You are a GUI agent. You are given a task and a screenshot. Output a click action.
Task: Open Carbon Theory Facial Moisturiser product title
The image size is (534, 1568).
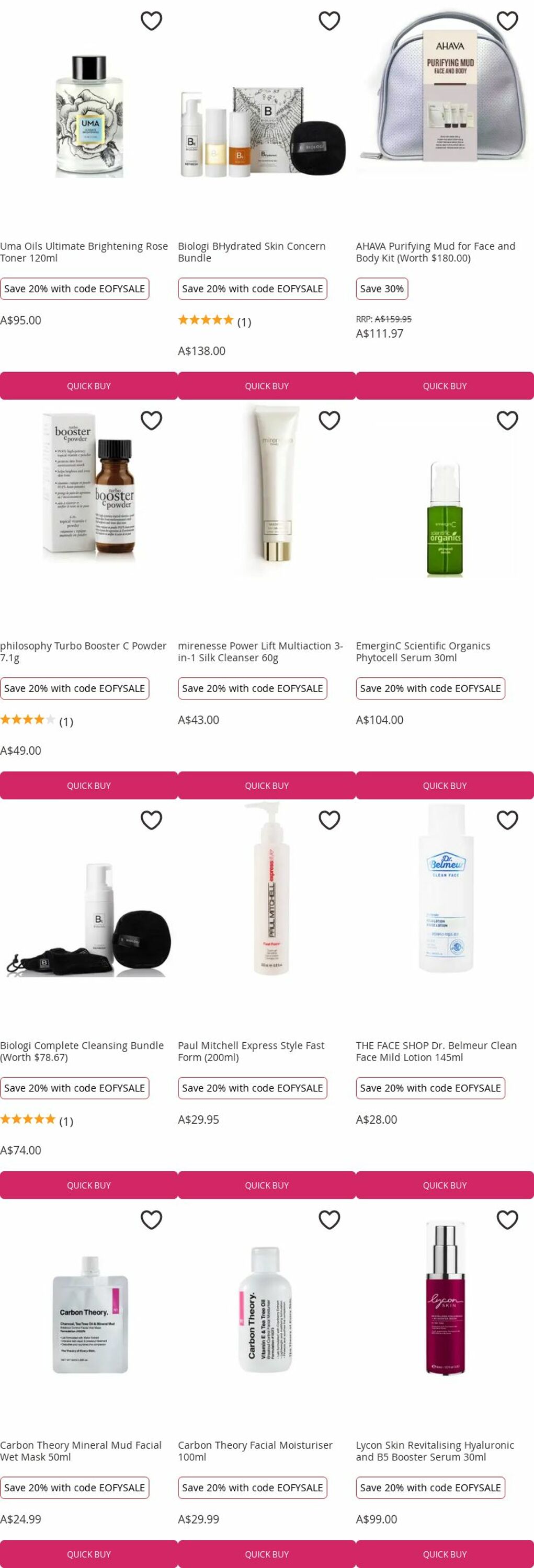click(x=255, y=1450)
